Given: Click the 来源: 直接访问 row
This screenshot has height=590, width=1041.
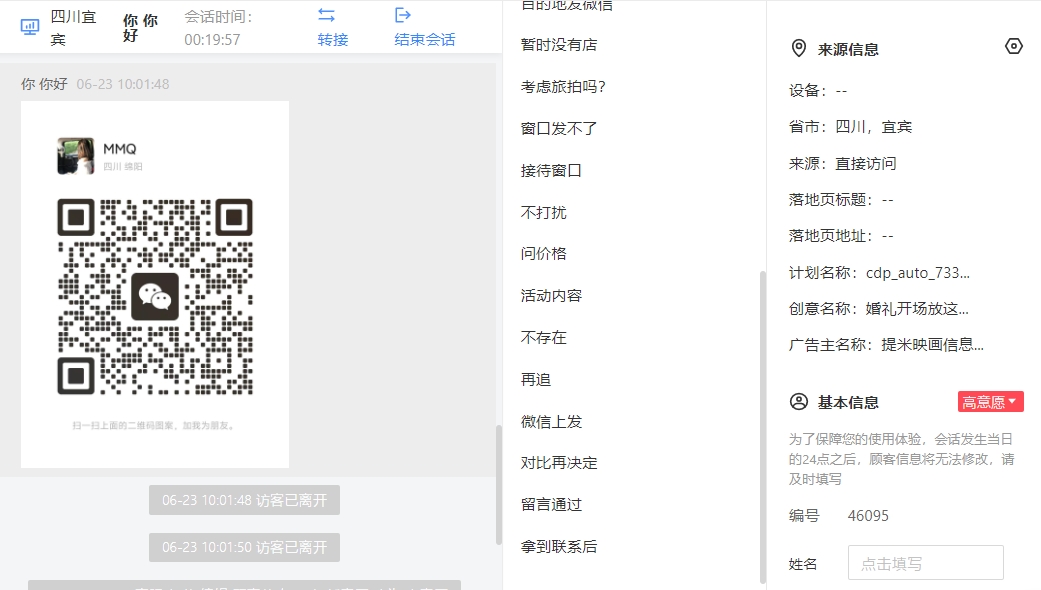Looking at the screenshot, I should pos(842,163).
